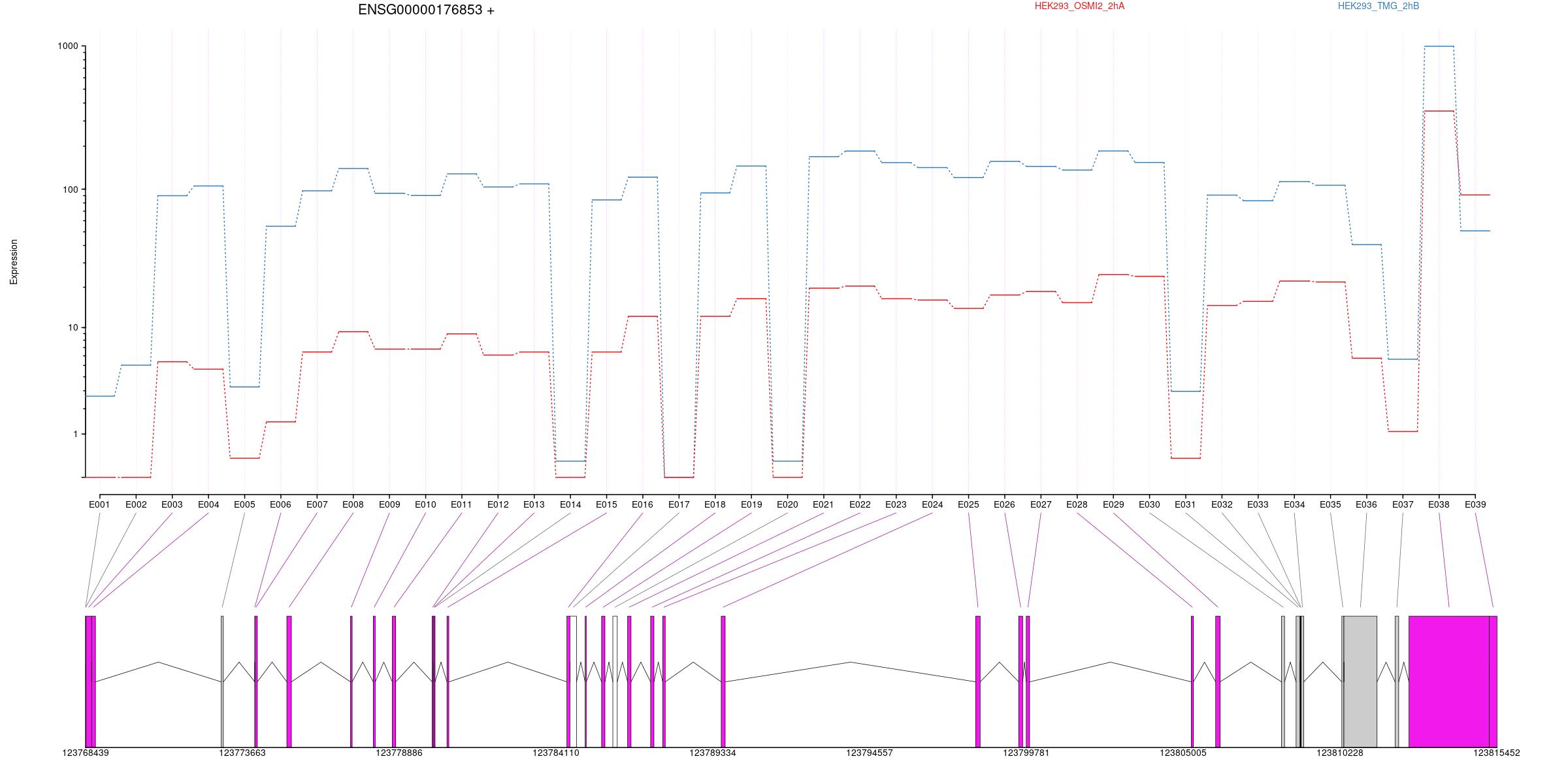The height and width of the screenshot is (784, 1568).
Task: Click exon label E029
Action: point(1113,504)
